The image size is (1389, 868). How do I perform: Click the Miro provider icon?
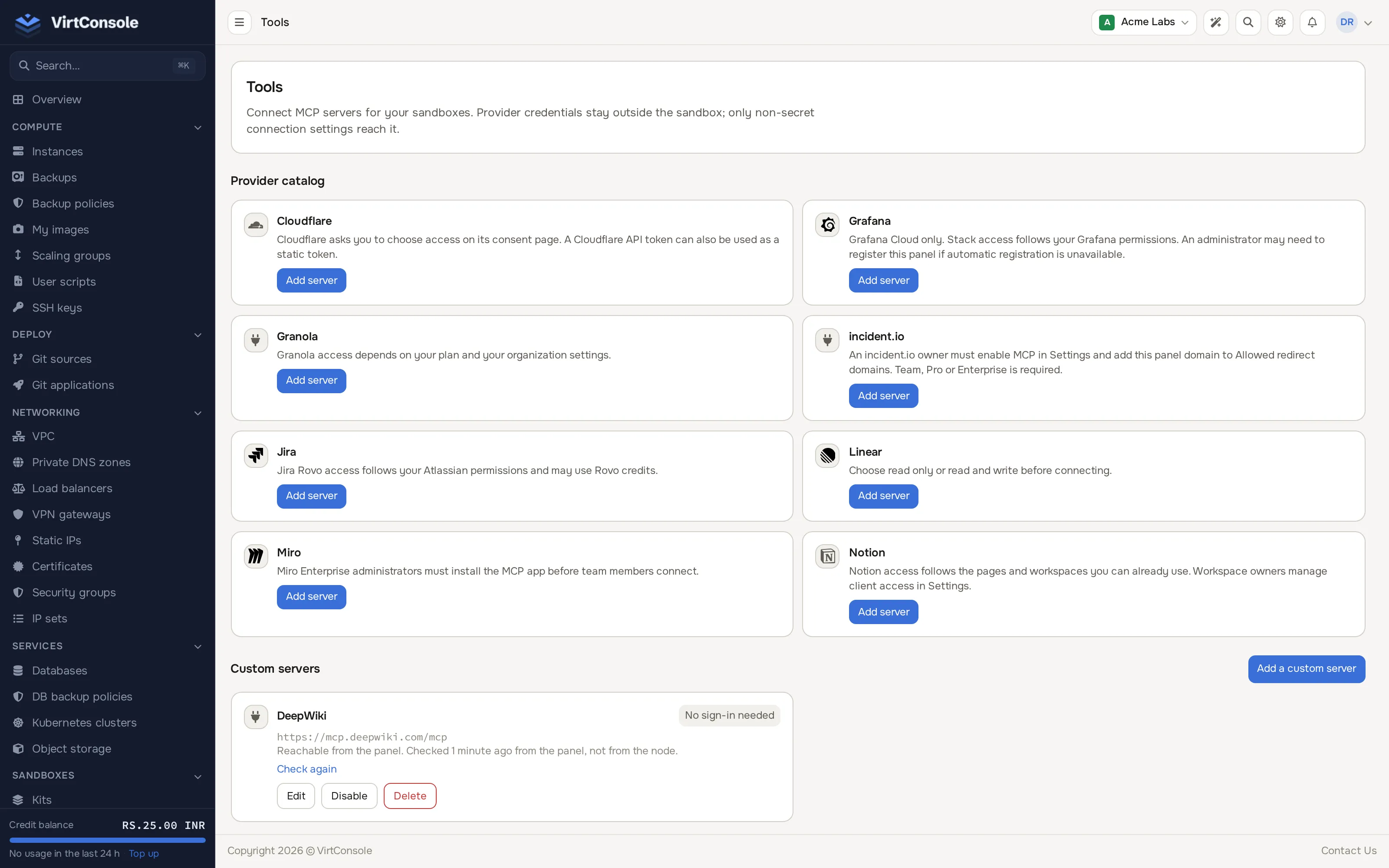click(x=256, y=556)
